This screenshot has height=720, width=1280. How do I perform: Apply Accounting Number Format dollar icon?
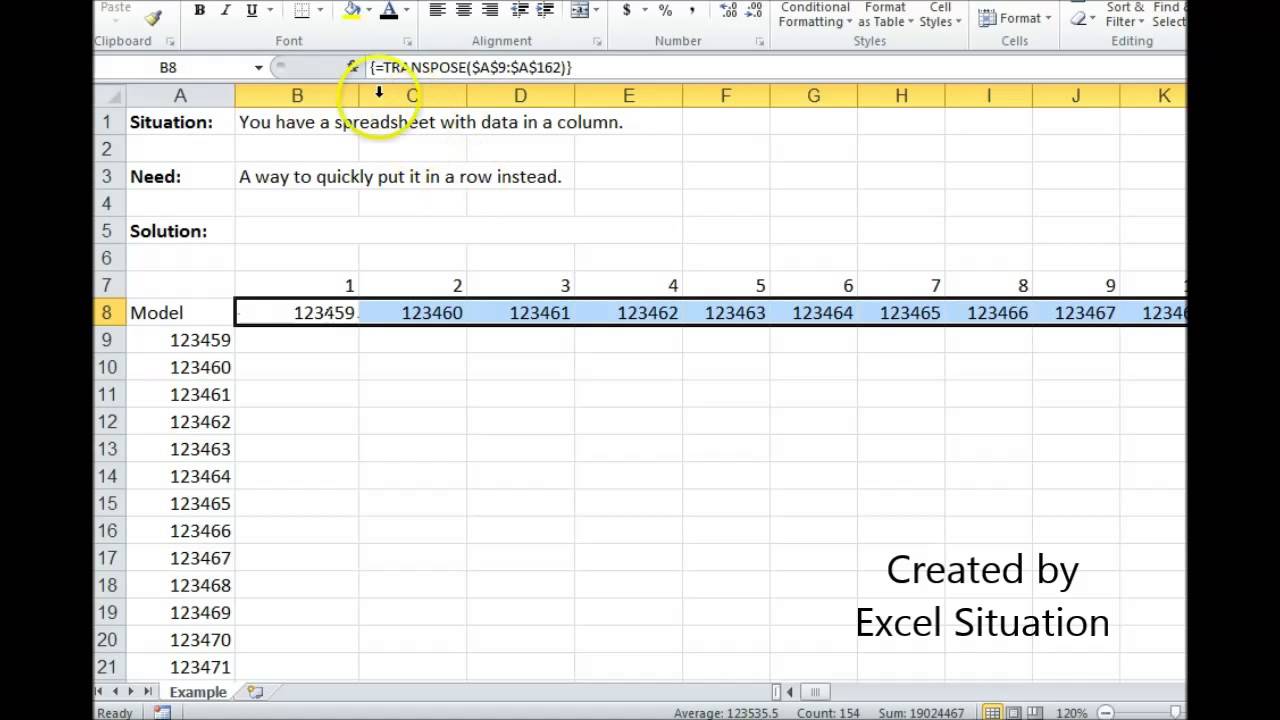[x=626, y=10]
